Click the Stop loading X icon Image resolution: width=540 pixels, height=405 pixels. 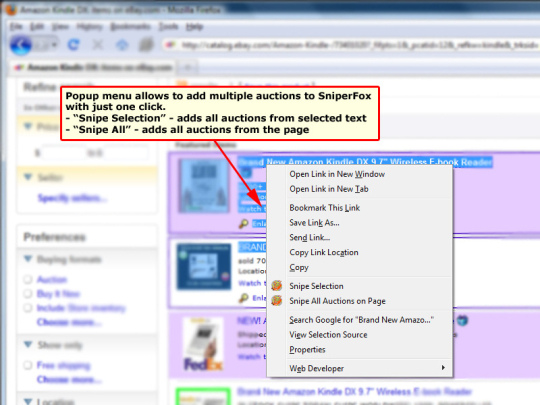point(98,45)
